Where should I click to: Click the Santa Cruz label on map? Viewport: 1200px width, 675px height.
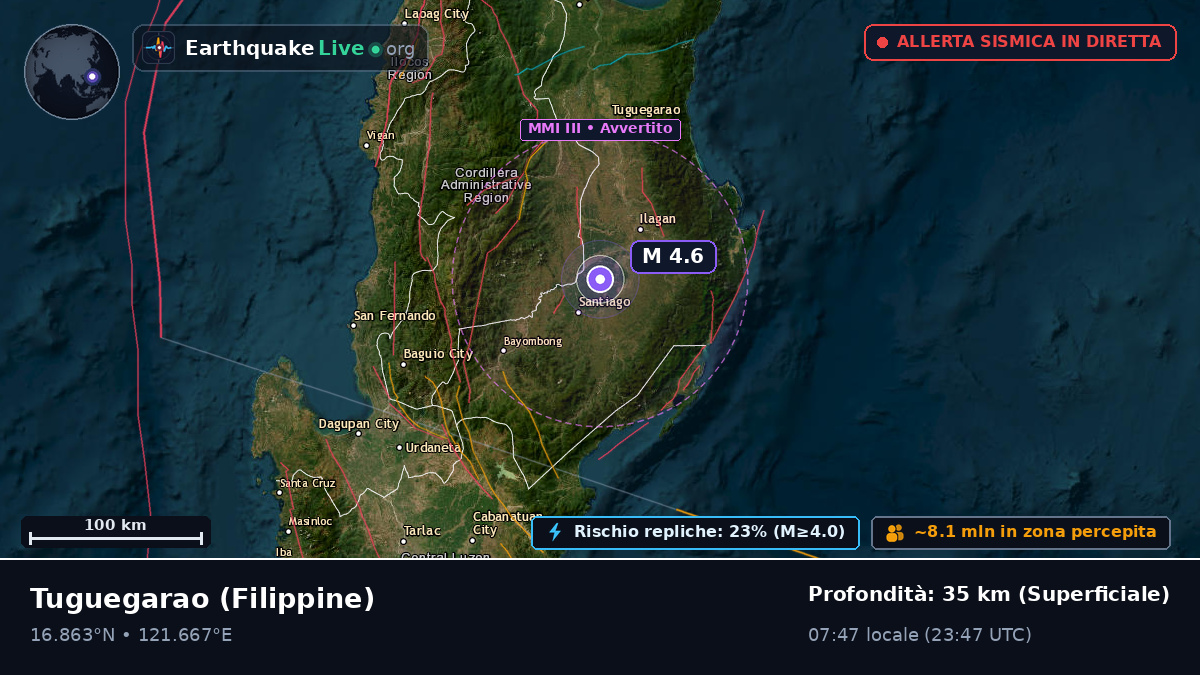pos(308,483)
